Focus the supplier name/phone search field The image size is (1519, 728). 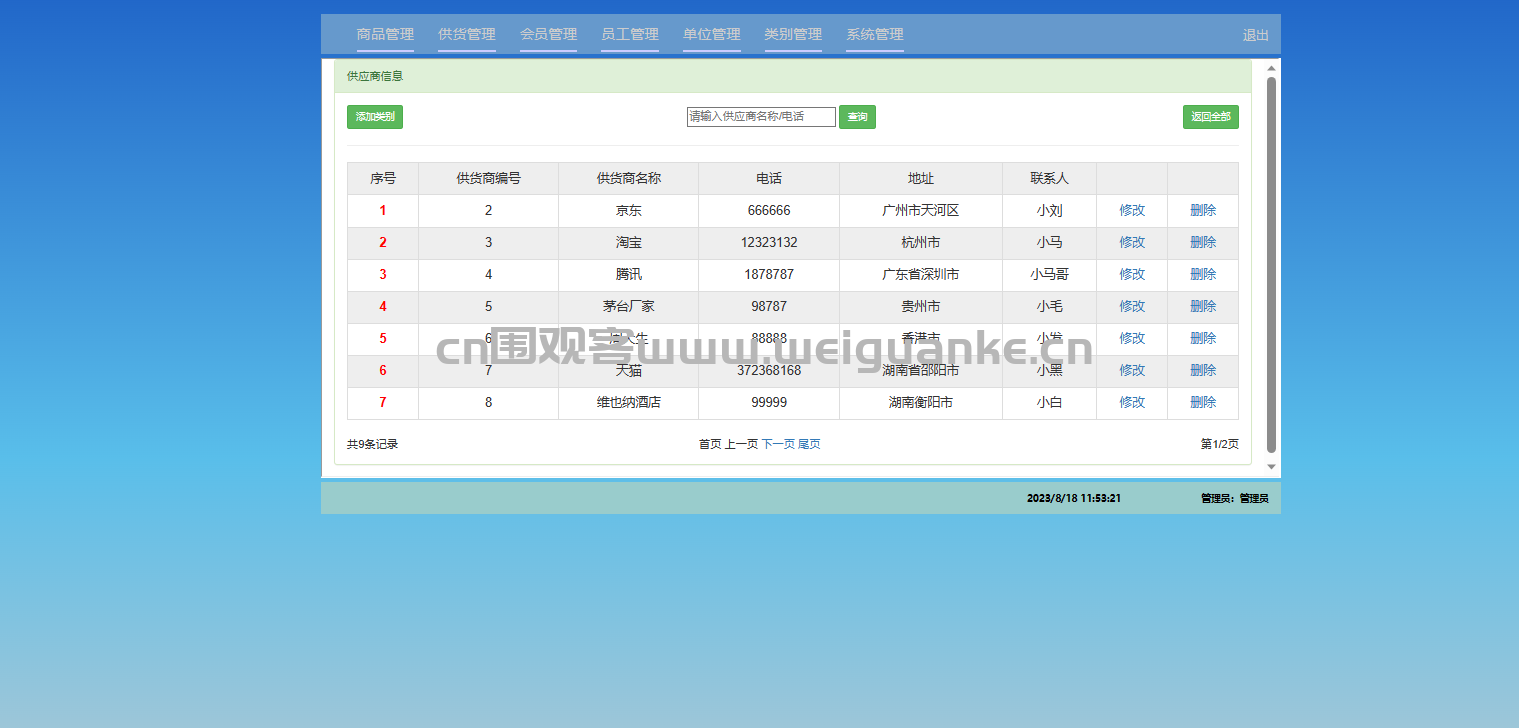(761, 117)
